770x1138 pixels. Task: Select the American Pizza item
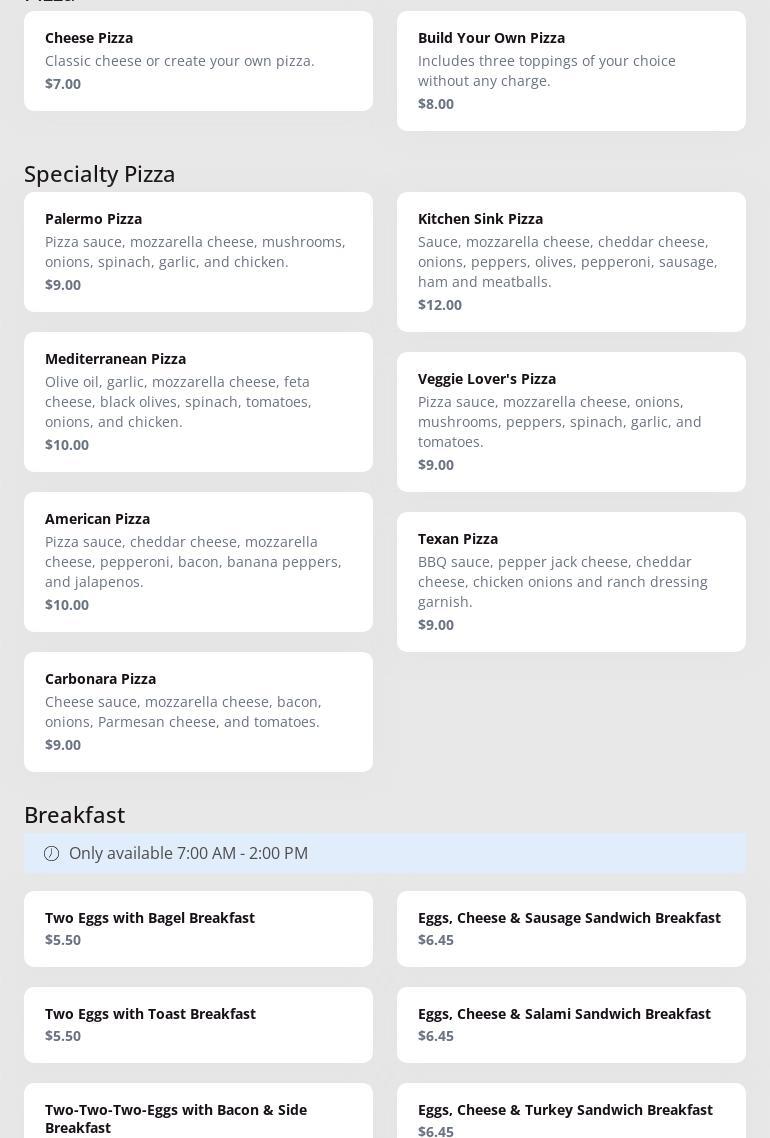(198, 562)
